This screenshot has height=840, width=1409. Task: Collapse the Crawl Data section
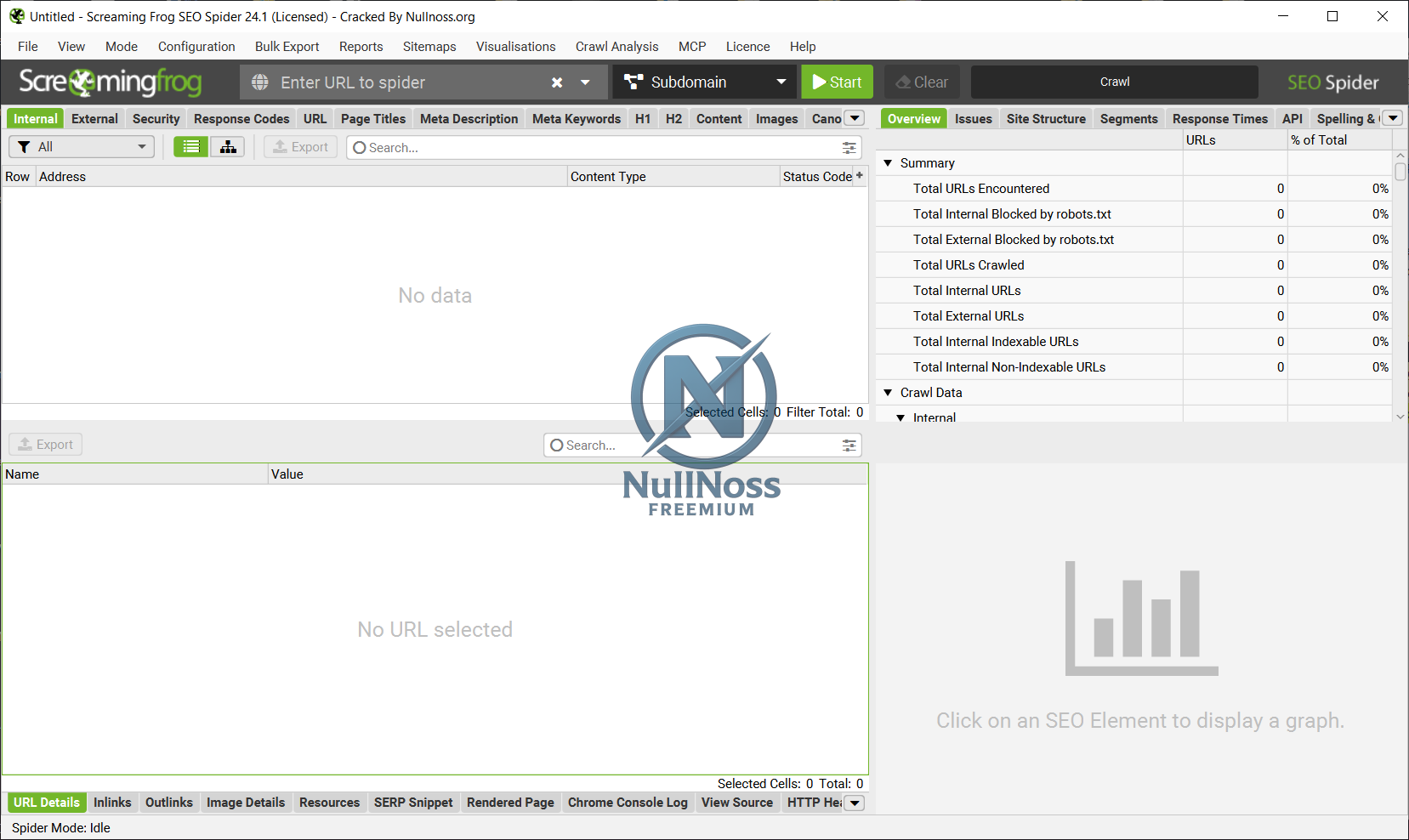(888, 393)
